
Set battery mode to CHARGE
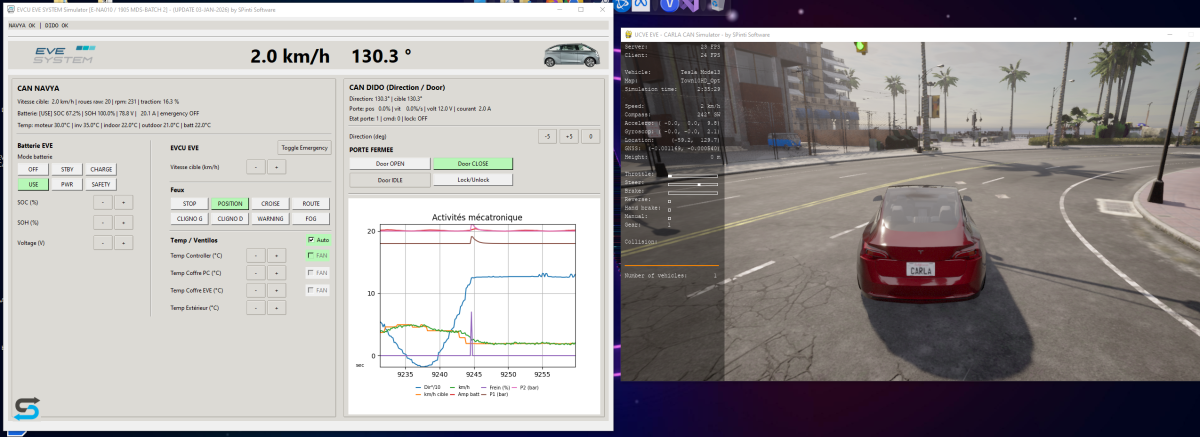[x=101, y=169]
